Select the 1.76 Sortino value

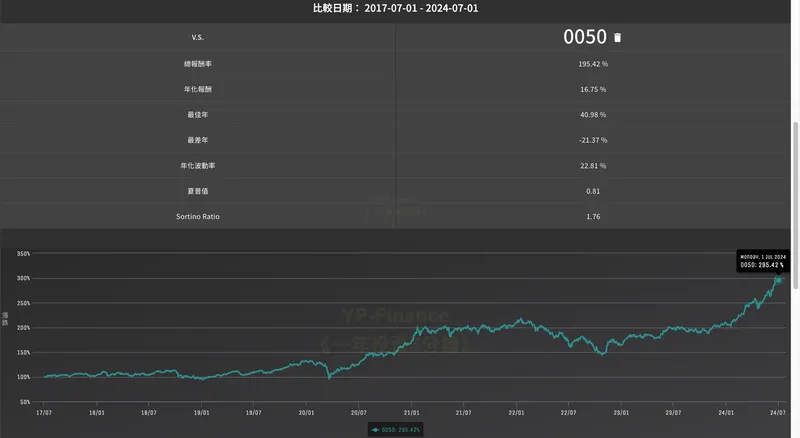[x=593, y=216]
